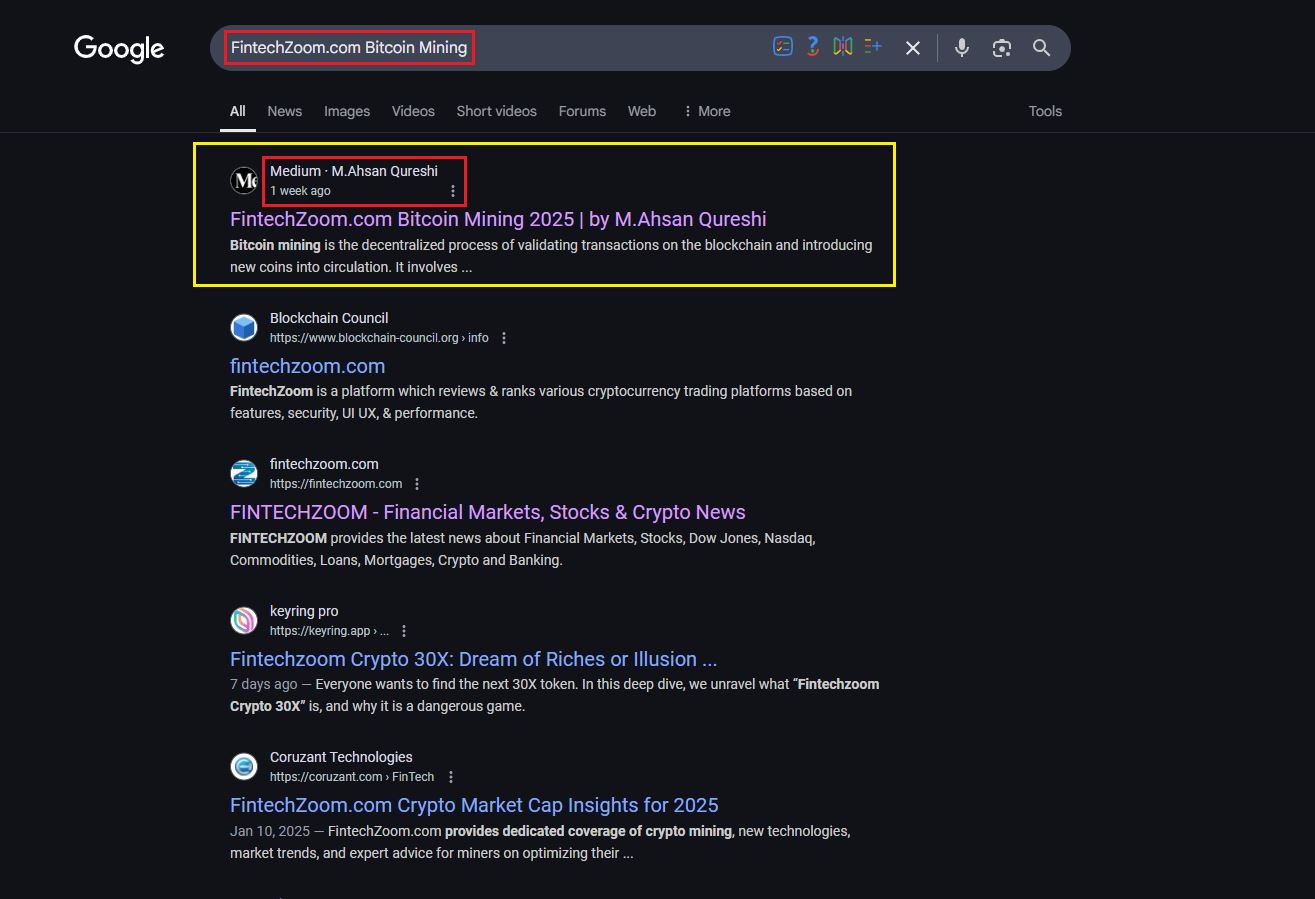
Task: Click the Medium favicon in first result
Action: [244, 181]
